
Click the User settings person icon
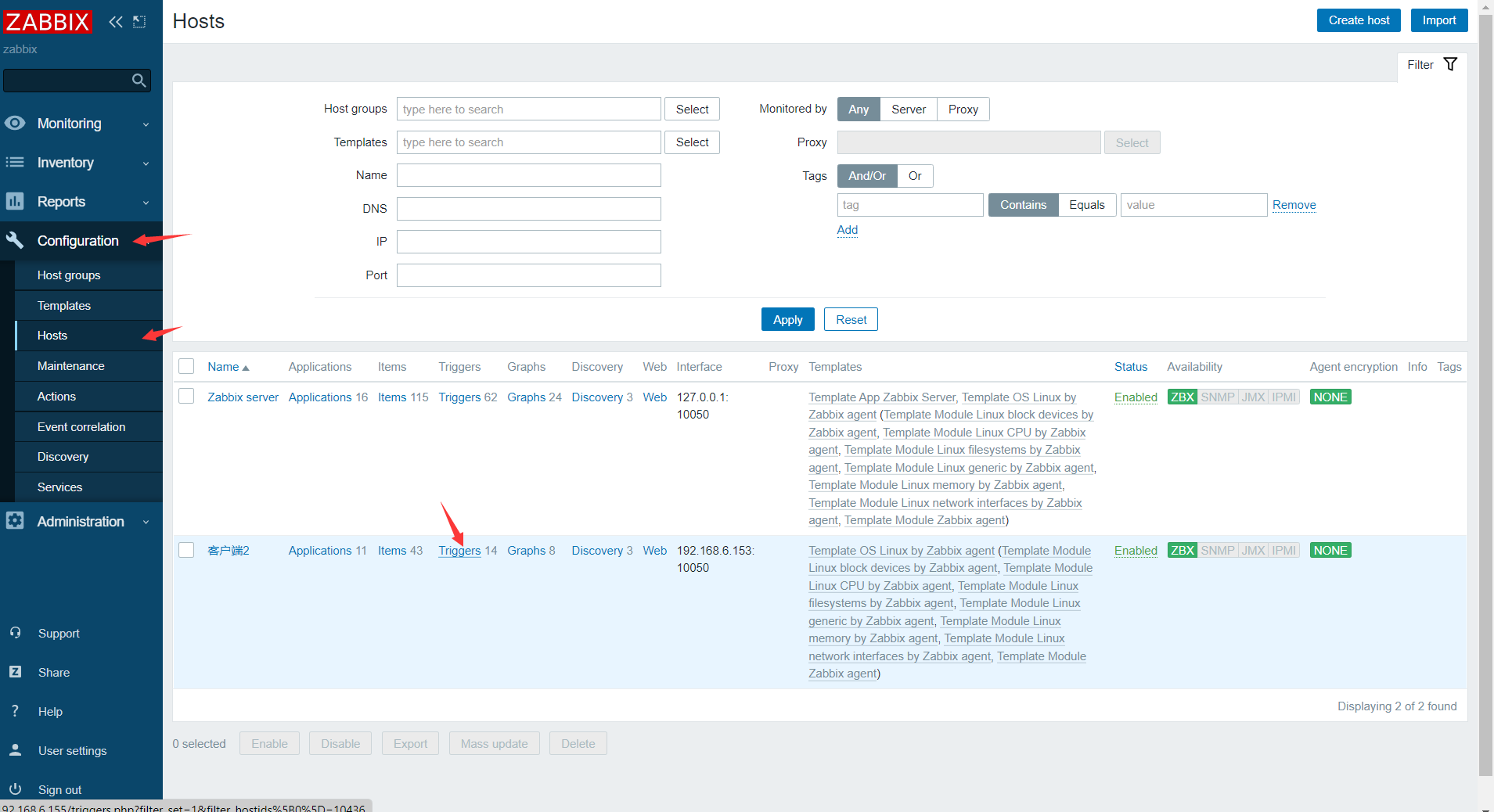(15, 750)
